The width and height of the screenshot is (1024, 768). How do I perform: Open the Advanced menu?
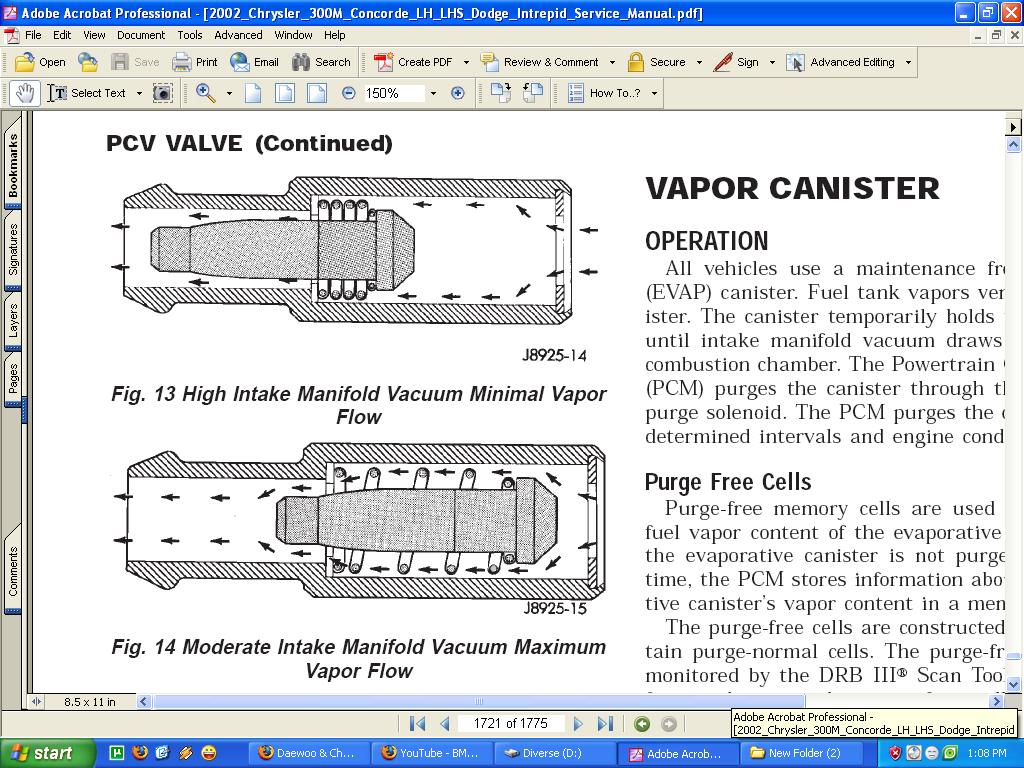coord(238,35)
